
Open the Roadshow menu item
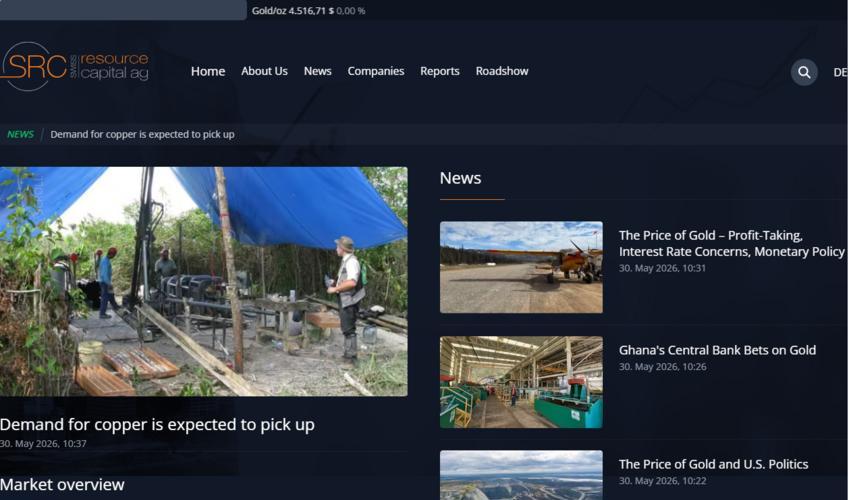tap(502, 71)
